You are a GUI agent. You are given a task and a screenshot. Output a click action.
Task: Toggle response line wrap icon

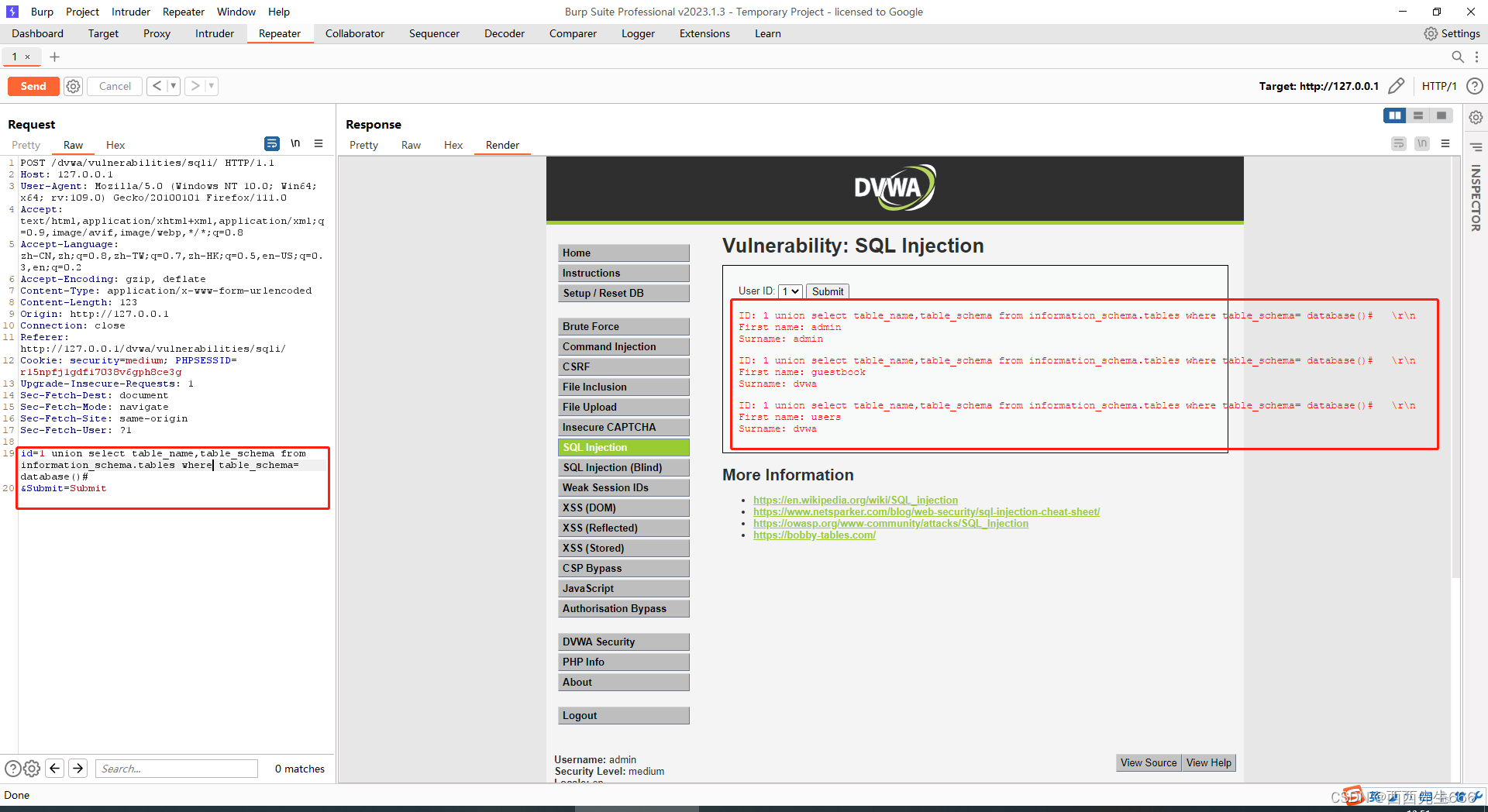tap(1399, 143)
